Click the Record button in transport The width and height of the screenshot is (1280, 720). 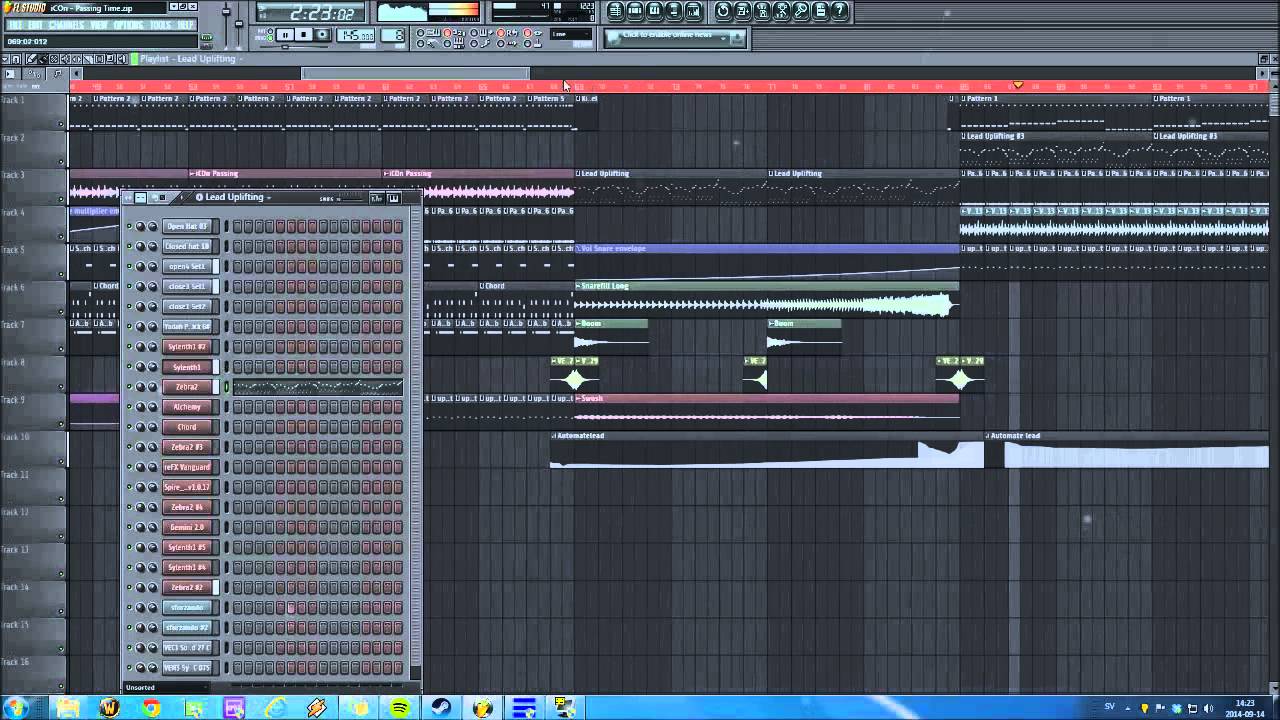[322, 35]
